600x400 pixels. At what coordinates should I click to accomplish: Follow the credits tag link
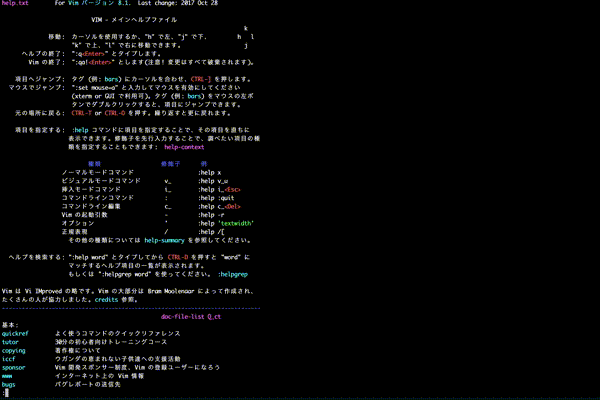coord(106,299)
